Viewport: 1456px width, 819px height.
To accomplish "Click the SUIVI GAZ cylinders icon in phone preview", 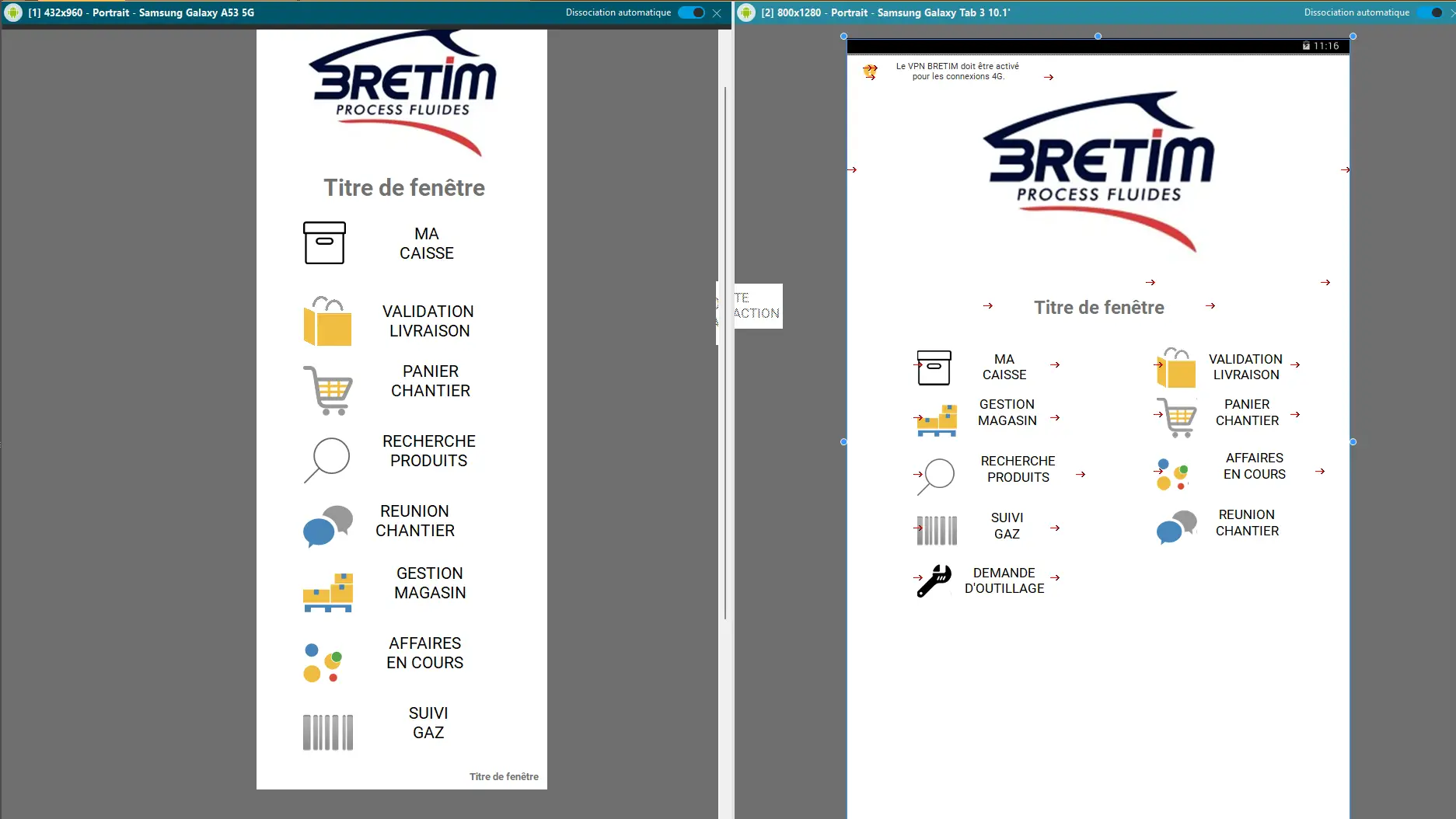I will [327, 732].
